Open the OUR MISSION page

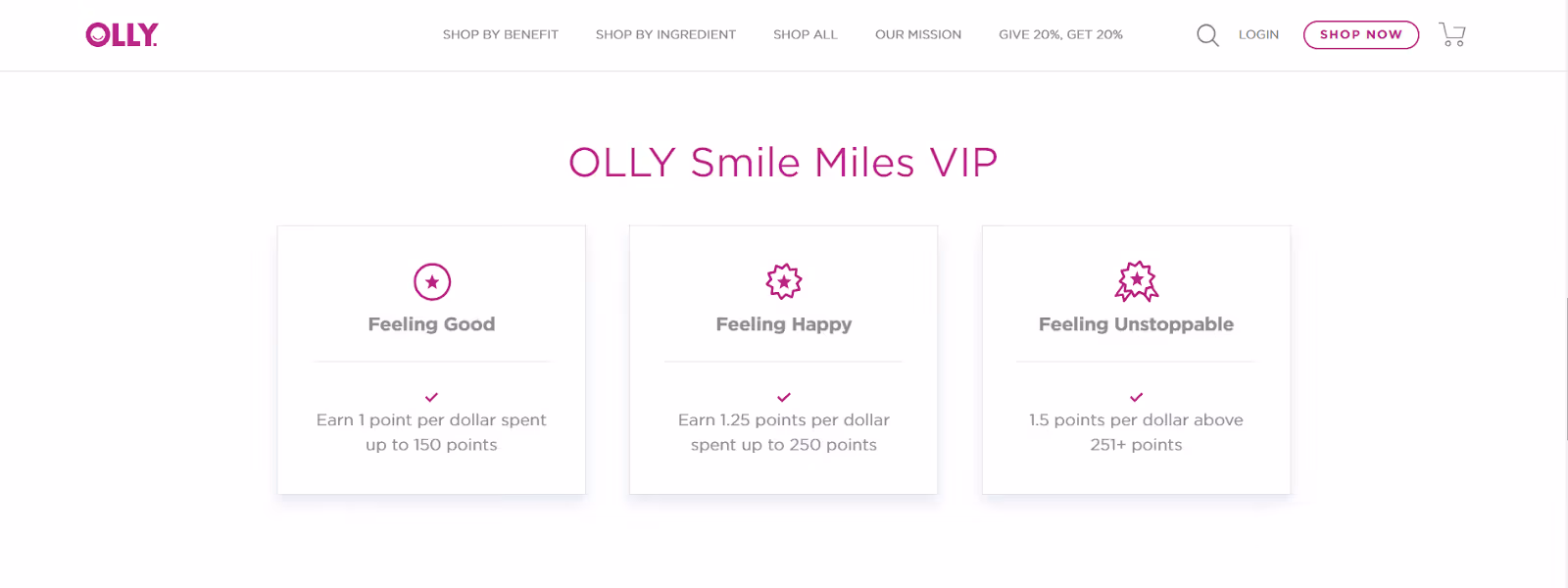917,34
